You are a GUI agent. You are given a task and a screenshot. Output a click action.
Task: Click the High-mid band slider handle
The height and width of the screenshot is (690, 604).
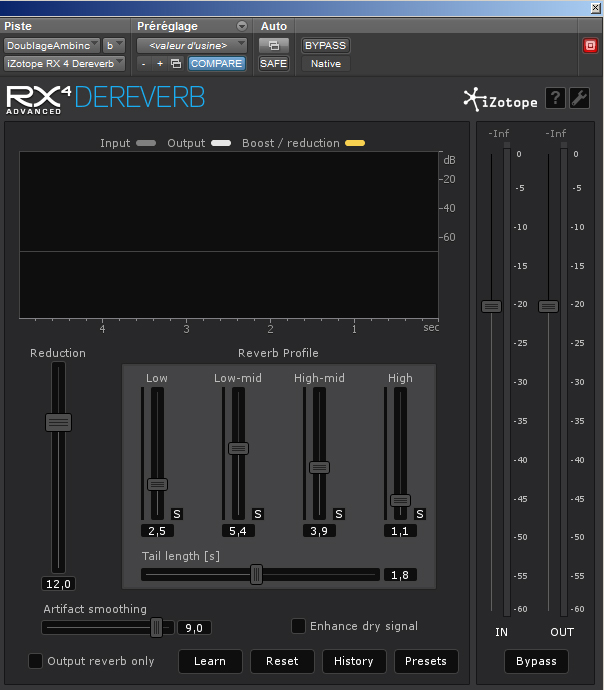point(319,467)
